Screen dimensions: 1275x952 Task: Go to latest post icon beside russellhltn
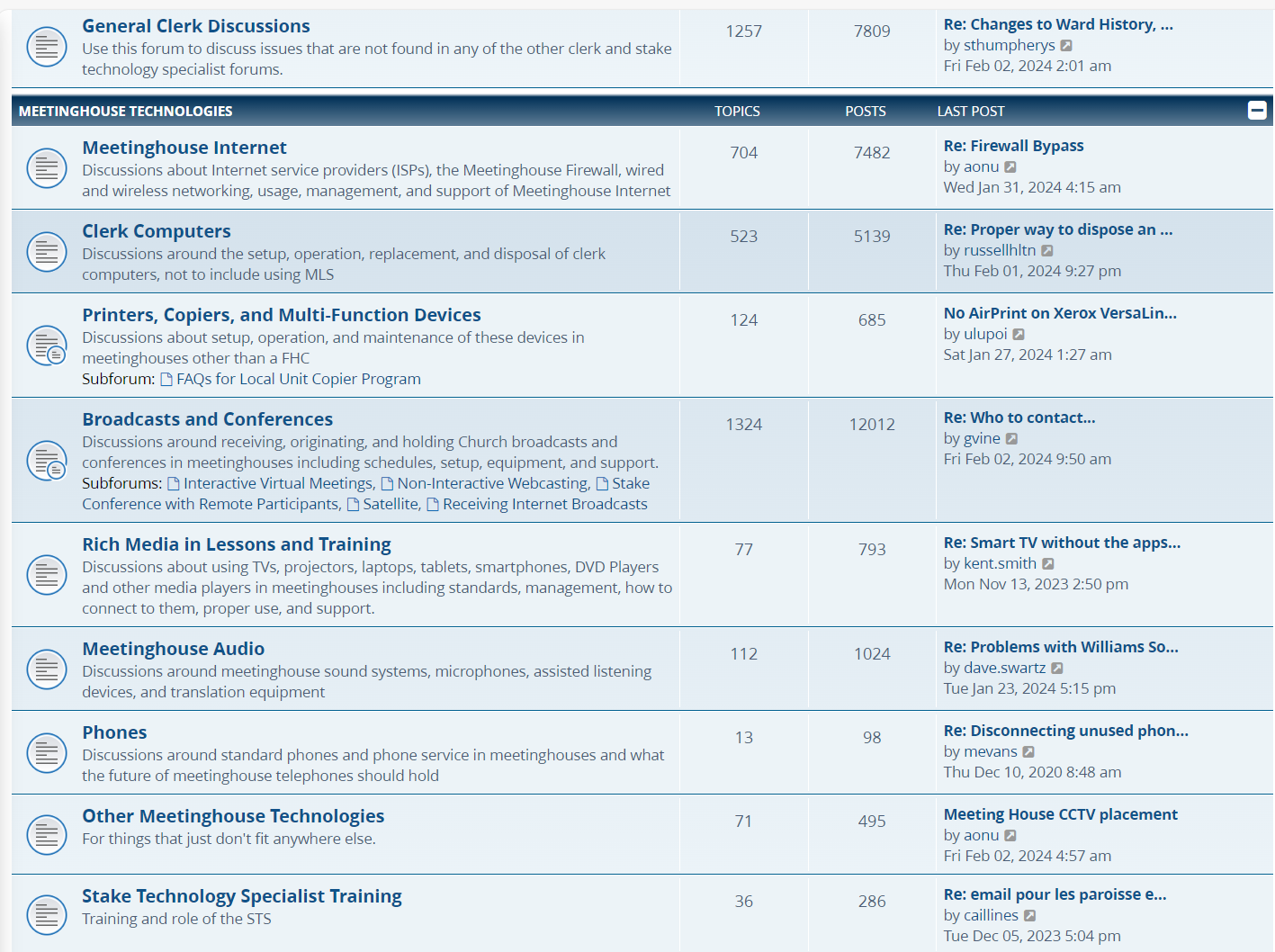tap(1047, 251)
